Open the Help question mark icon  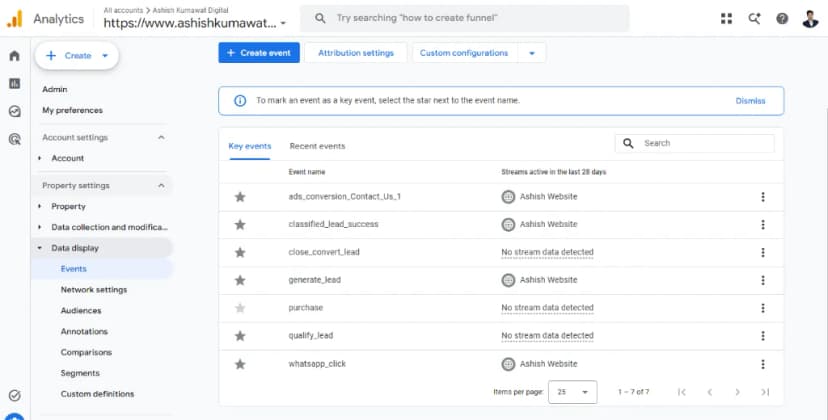(x=782, y=18)
